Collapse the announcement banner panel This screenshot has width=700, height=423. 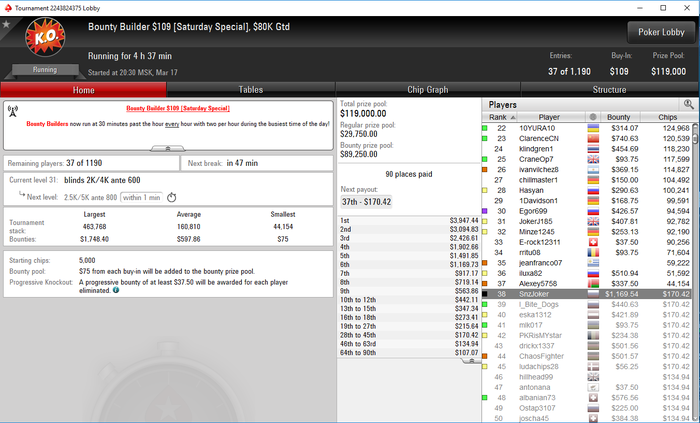tap(167, 148)
